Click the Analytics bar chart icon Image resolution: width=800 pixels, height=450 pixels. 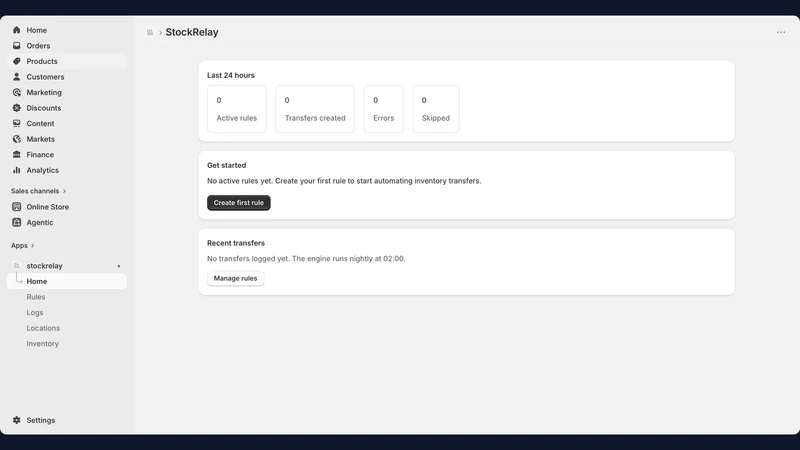[x=16, y=170]
